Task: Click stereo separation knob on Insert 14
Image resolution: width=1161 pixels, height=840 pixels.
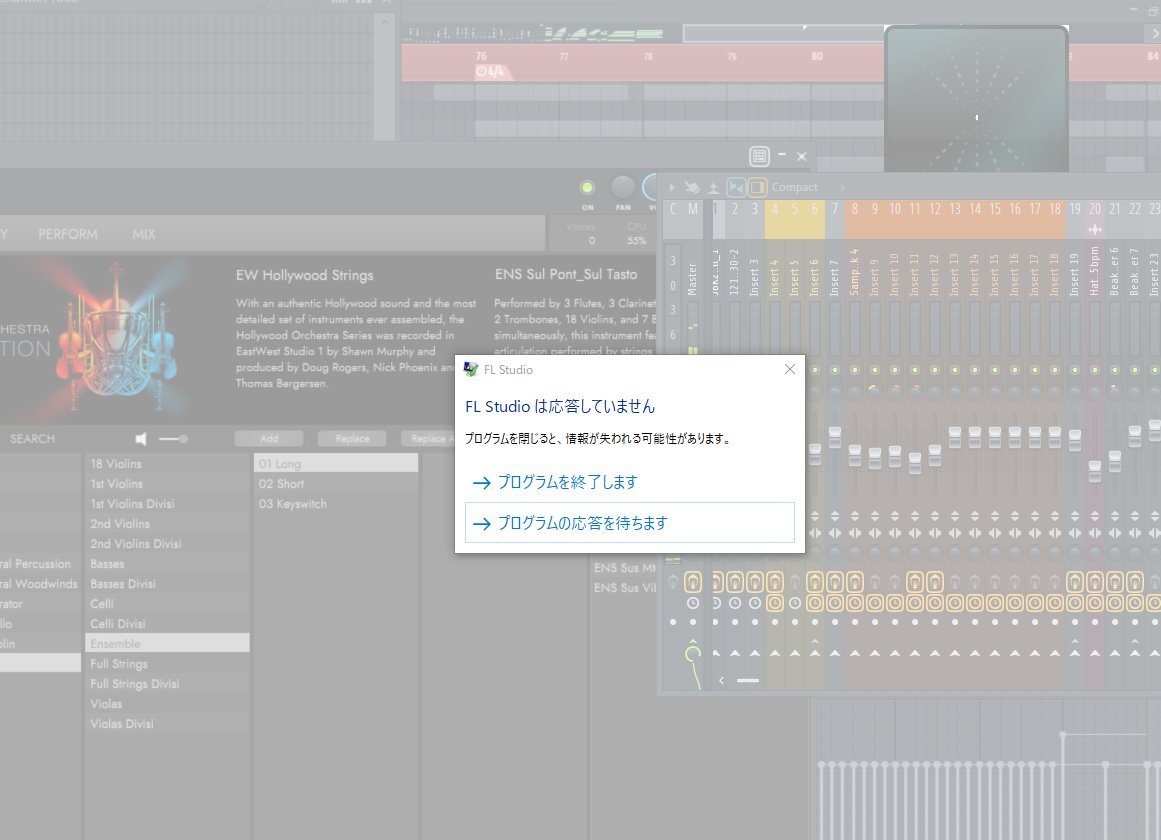Action: (975, 553)
